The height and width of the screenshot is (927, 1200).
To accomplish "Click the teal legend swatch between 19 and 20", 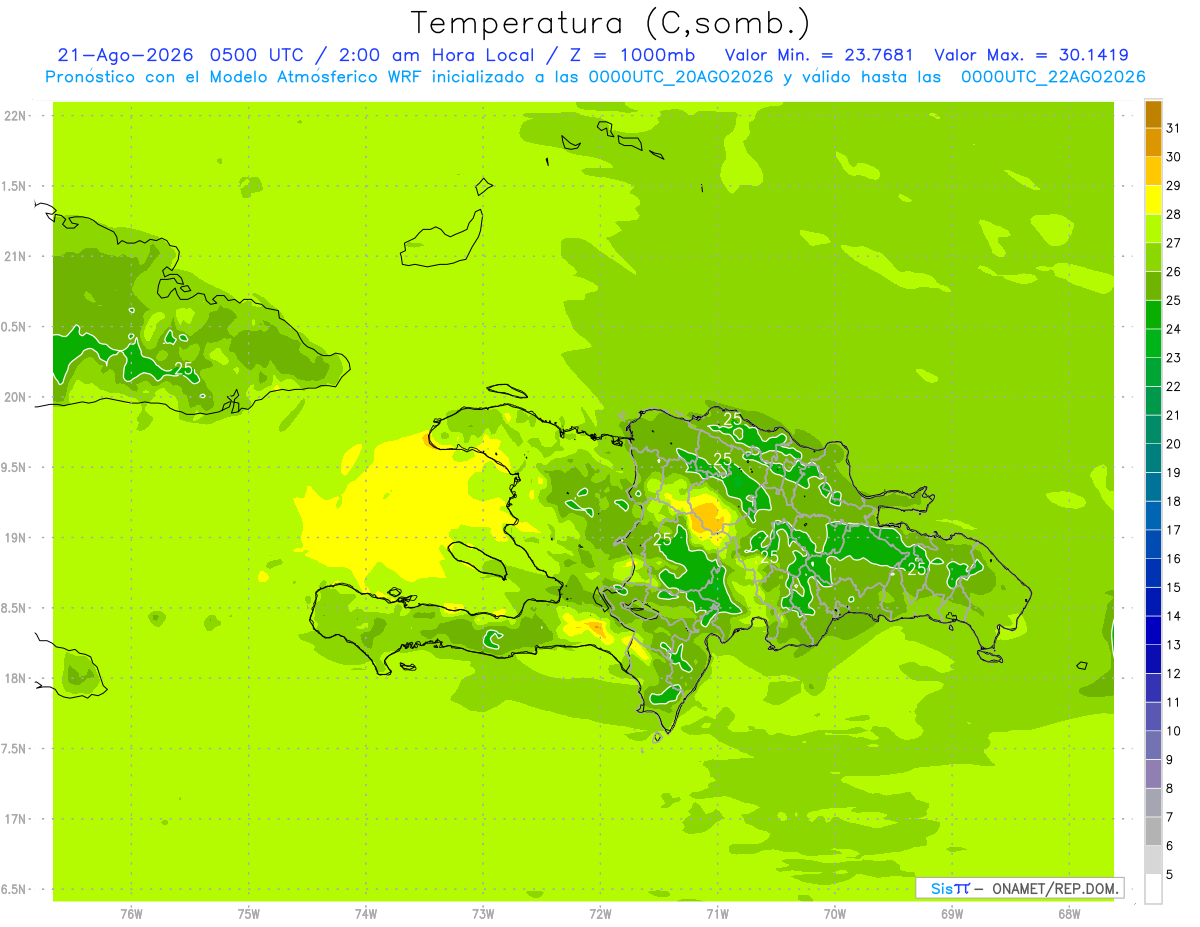I will click(x=1153, y=458).
